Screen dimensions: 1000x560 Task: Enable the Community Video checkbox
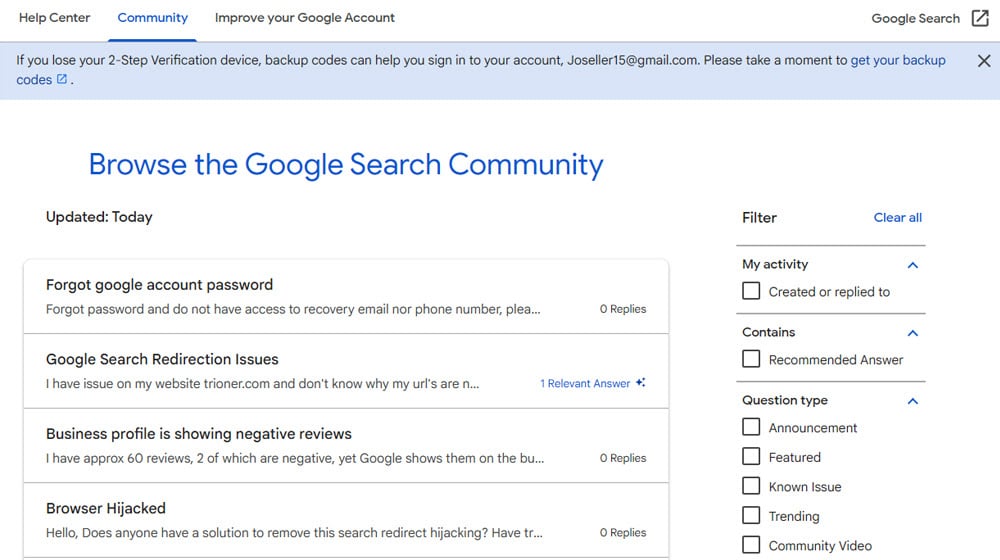pyautogui.click(x=751, y=546)
